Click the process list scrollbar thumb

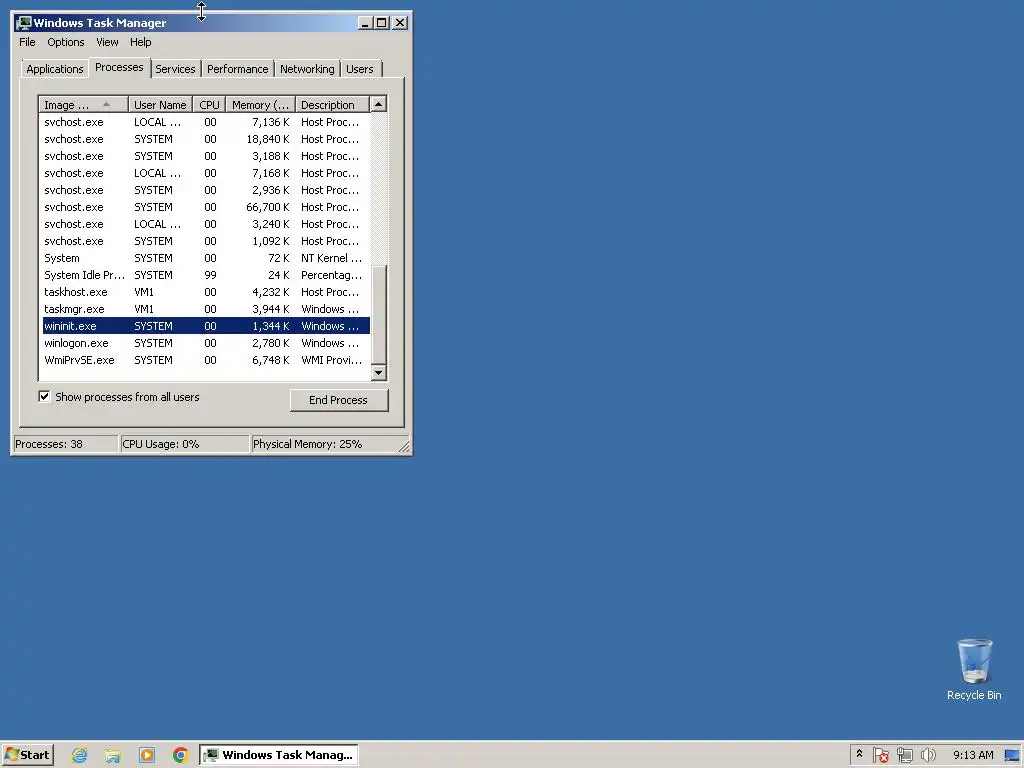point(379,314)
